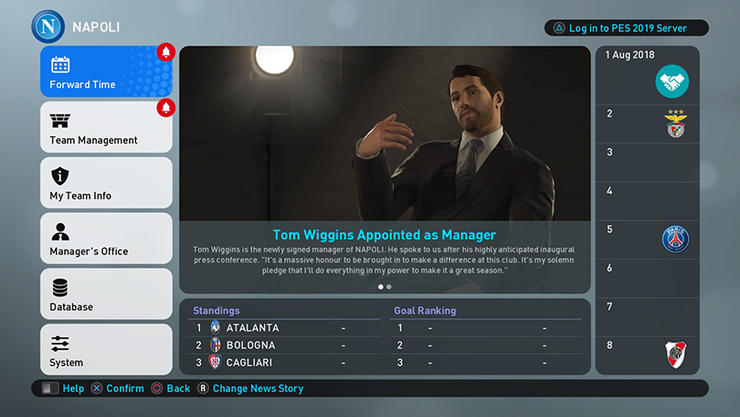Click the PSG crest on day 5
Image resolution: width=740 pixels, height=417 pixels.
(675, 239)
